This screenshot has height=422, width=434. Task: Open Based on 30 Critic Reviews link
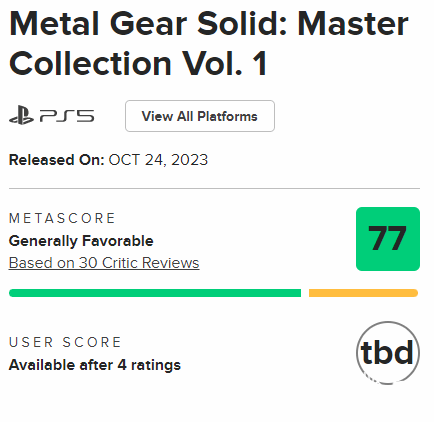pos(104,263)
